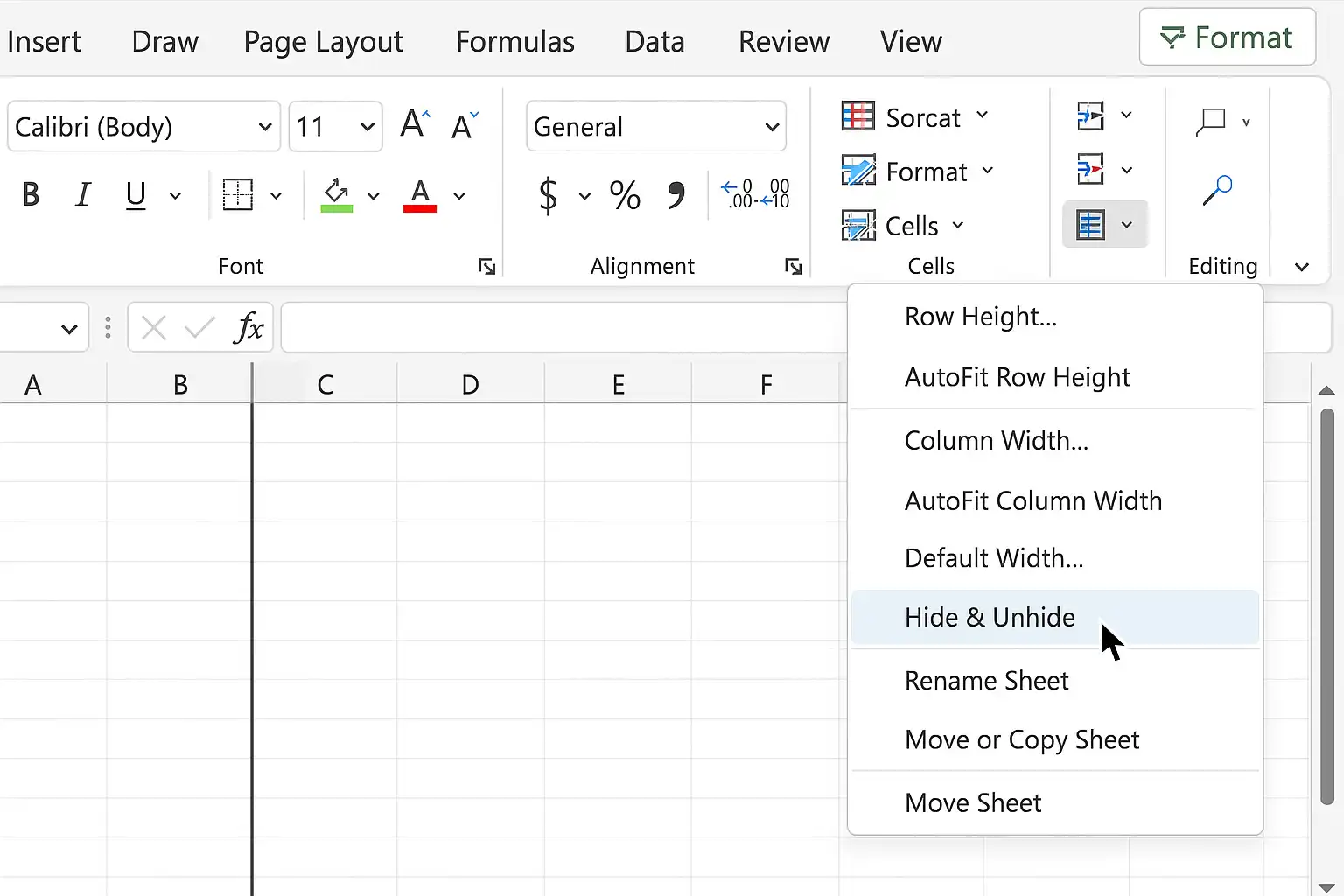Click Rename Sheet in the menu
1344x896 pixels.
(x=986, y=681)
